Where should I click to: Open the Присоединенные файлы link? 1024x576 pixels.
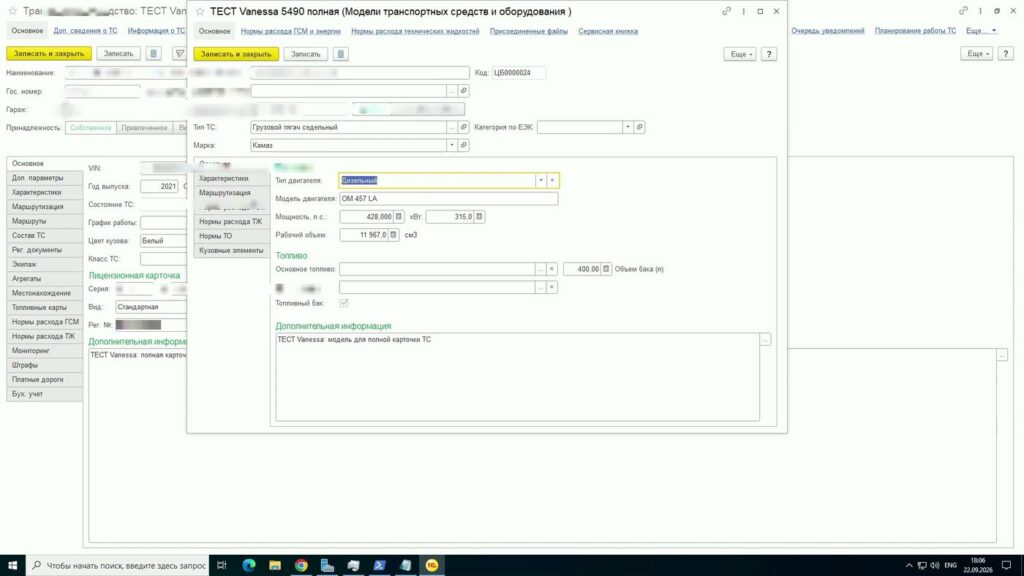click(529, 31)
